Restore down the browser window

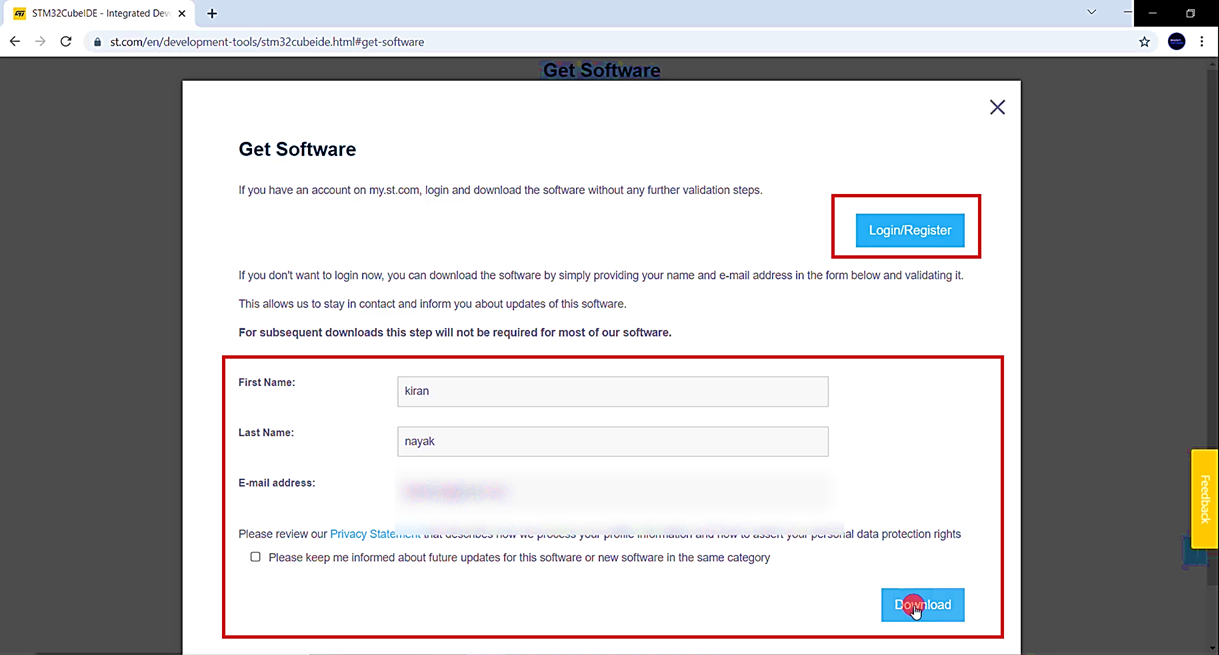1190,13
